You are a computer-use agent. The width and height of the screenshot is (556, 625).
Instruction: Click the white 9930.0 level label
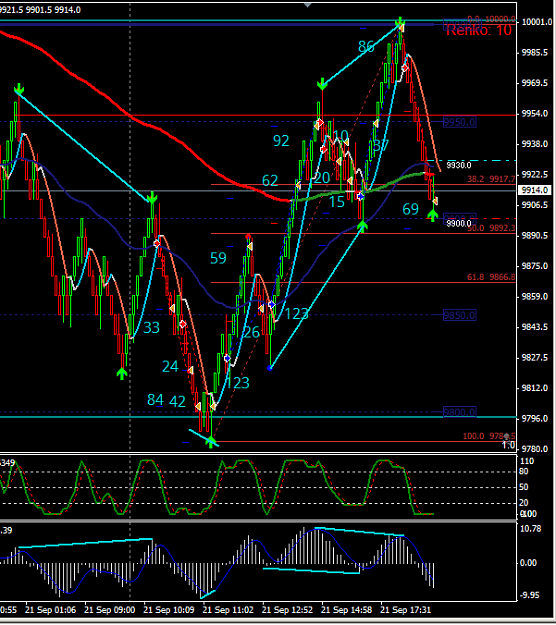coord(459,165)
